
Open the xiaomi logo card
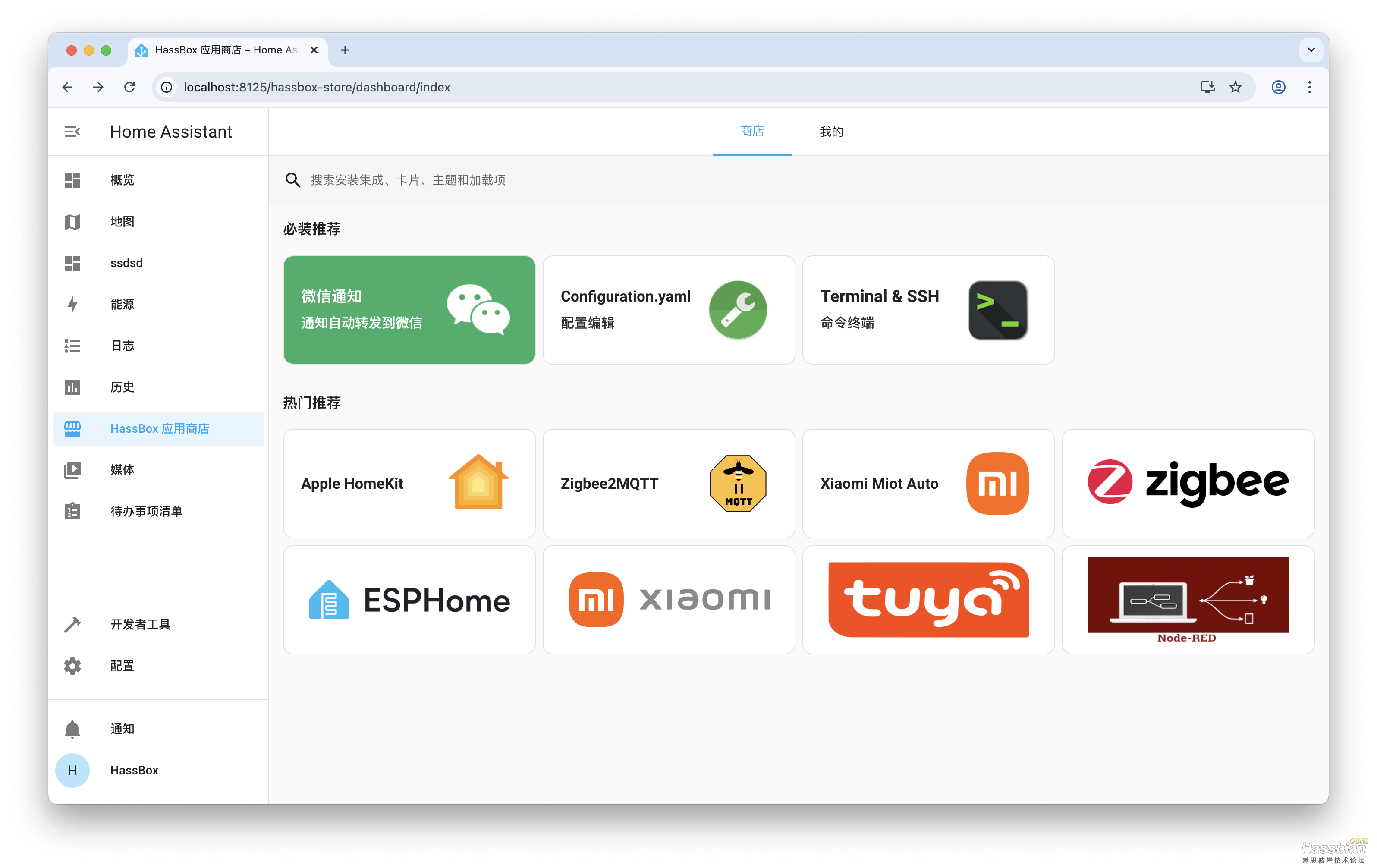669,599
